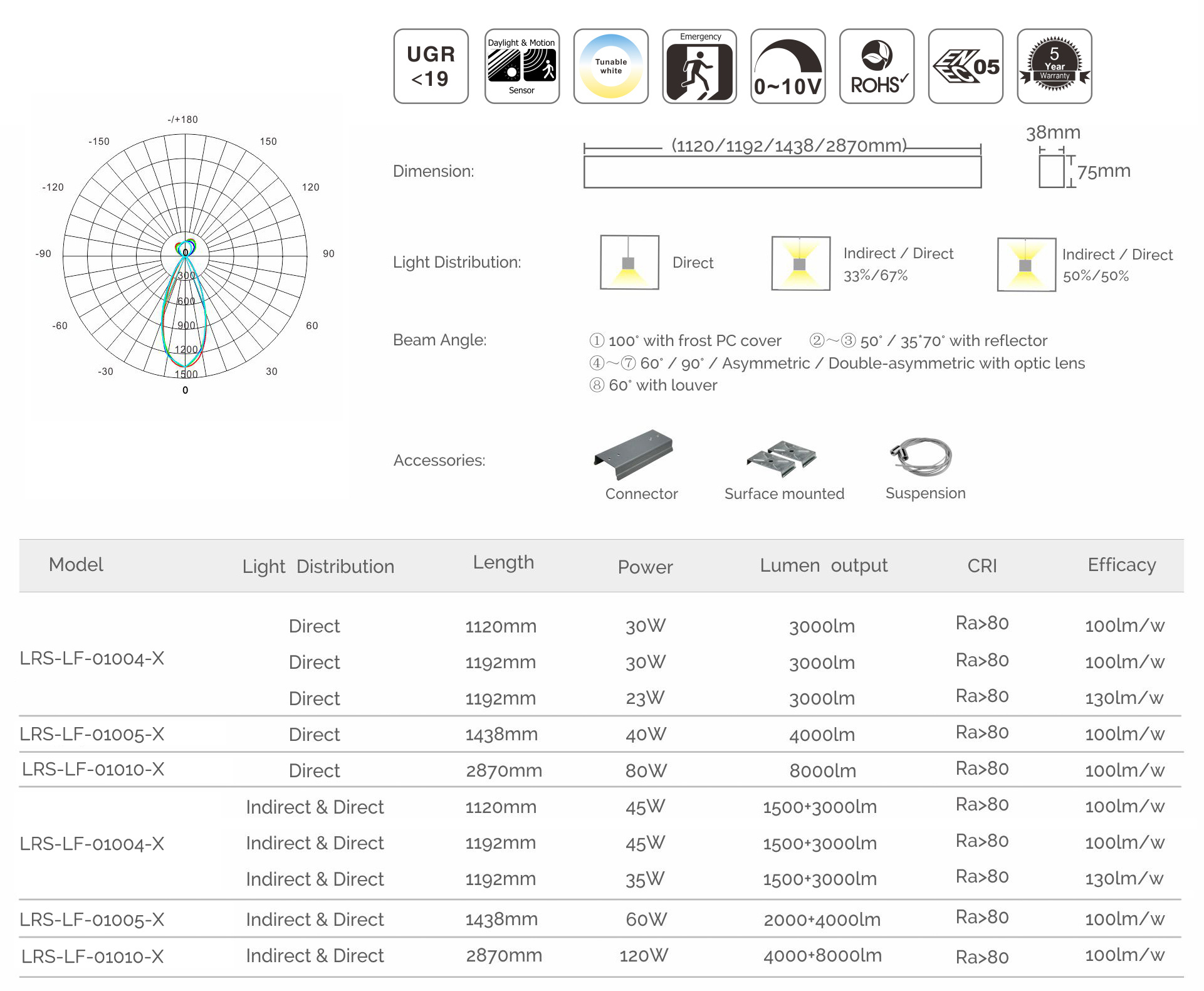Click the Connector accessory image
The width and height of the screenshot is (1204, 991).
coord(634,454)
